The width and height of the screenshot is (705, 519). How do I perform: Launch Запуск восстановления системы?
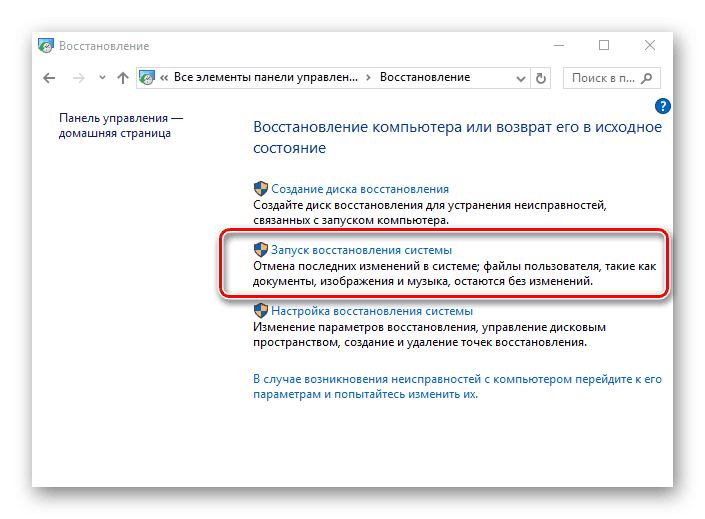coord(361,249)
